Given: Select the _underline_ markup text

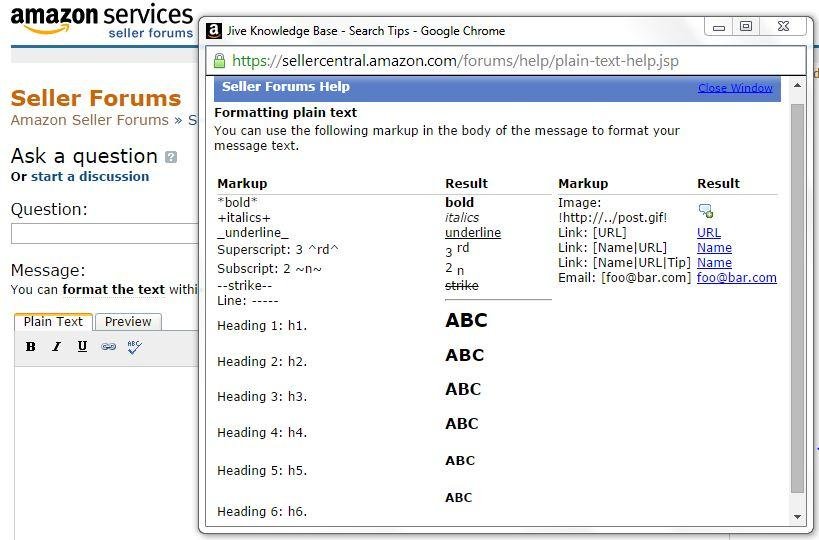Looking at the screenshot, I should pyautogui.click(x=253, y=232).
